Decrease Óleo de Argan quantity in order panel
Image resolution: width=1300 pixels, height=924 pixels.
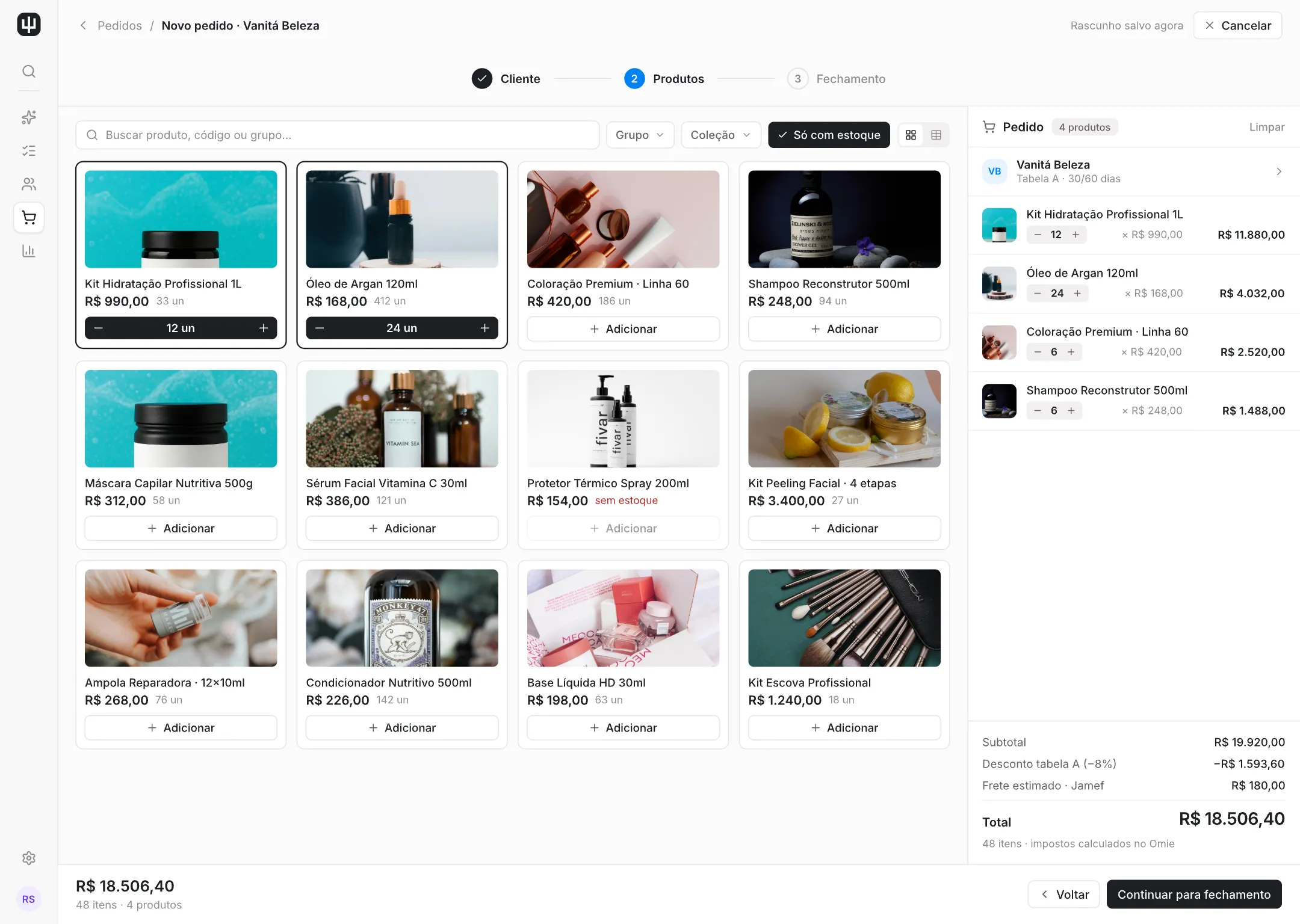click(x=1038, y=293)
